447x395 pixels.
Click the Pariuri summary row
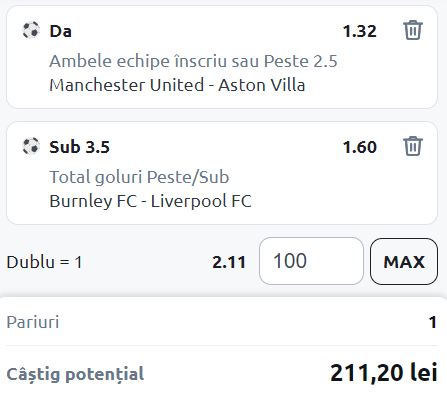(222, 322)
